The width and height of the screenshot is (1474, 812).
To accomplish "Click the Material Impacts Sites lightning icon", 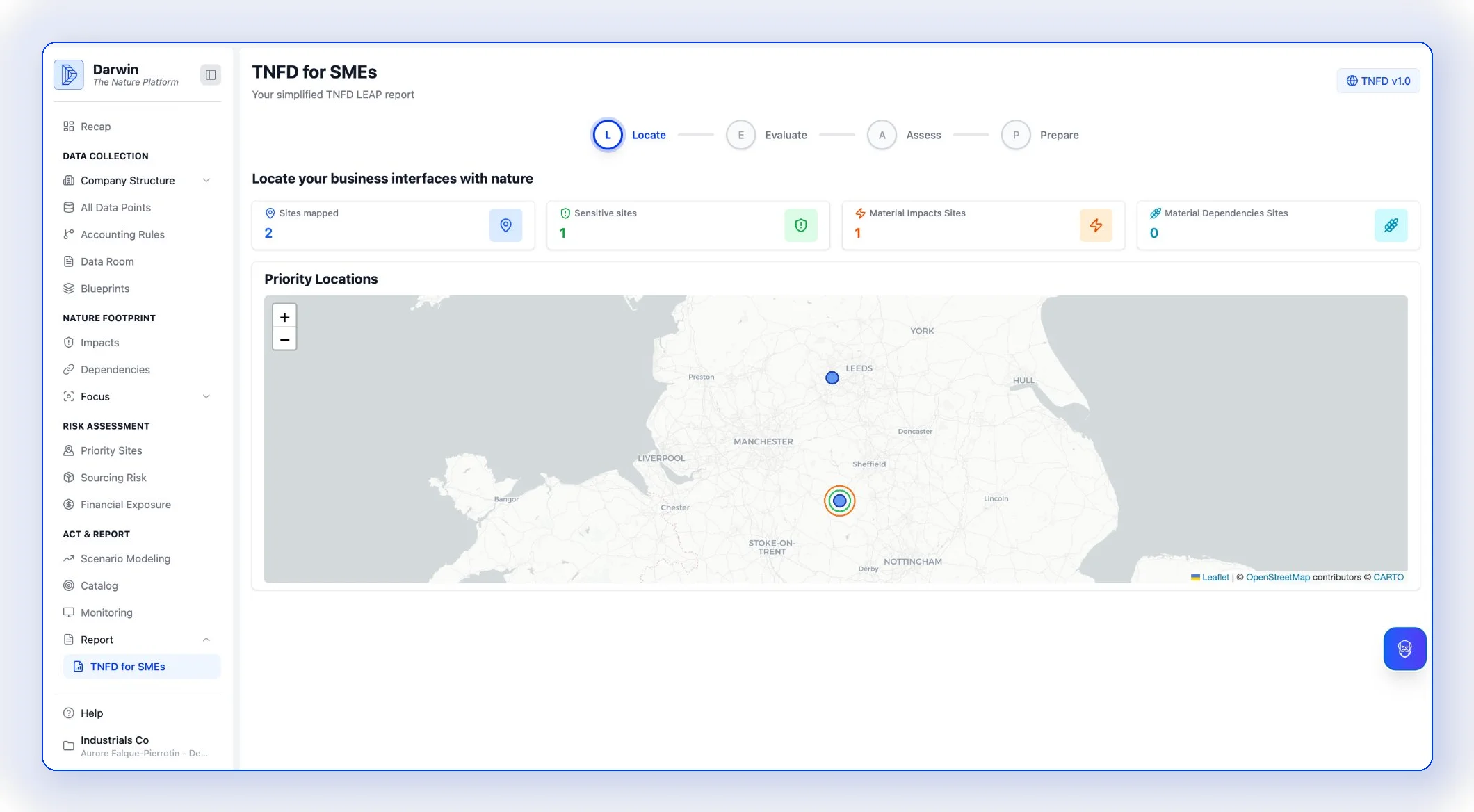I will [1096, 225].
